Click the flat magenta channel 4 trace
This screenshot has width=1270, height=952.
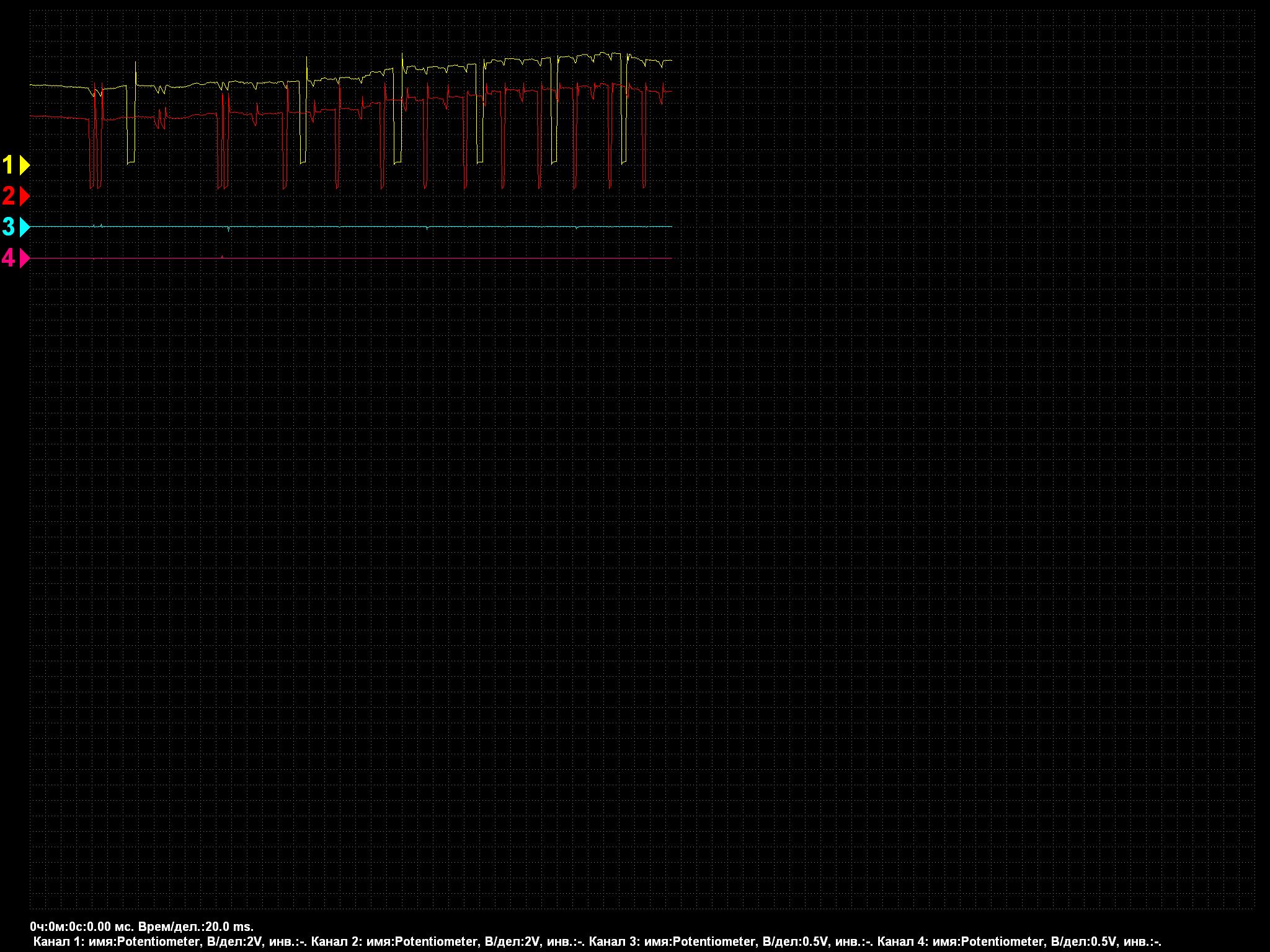point(372,258)
